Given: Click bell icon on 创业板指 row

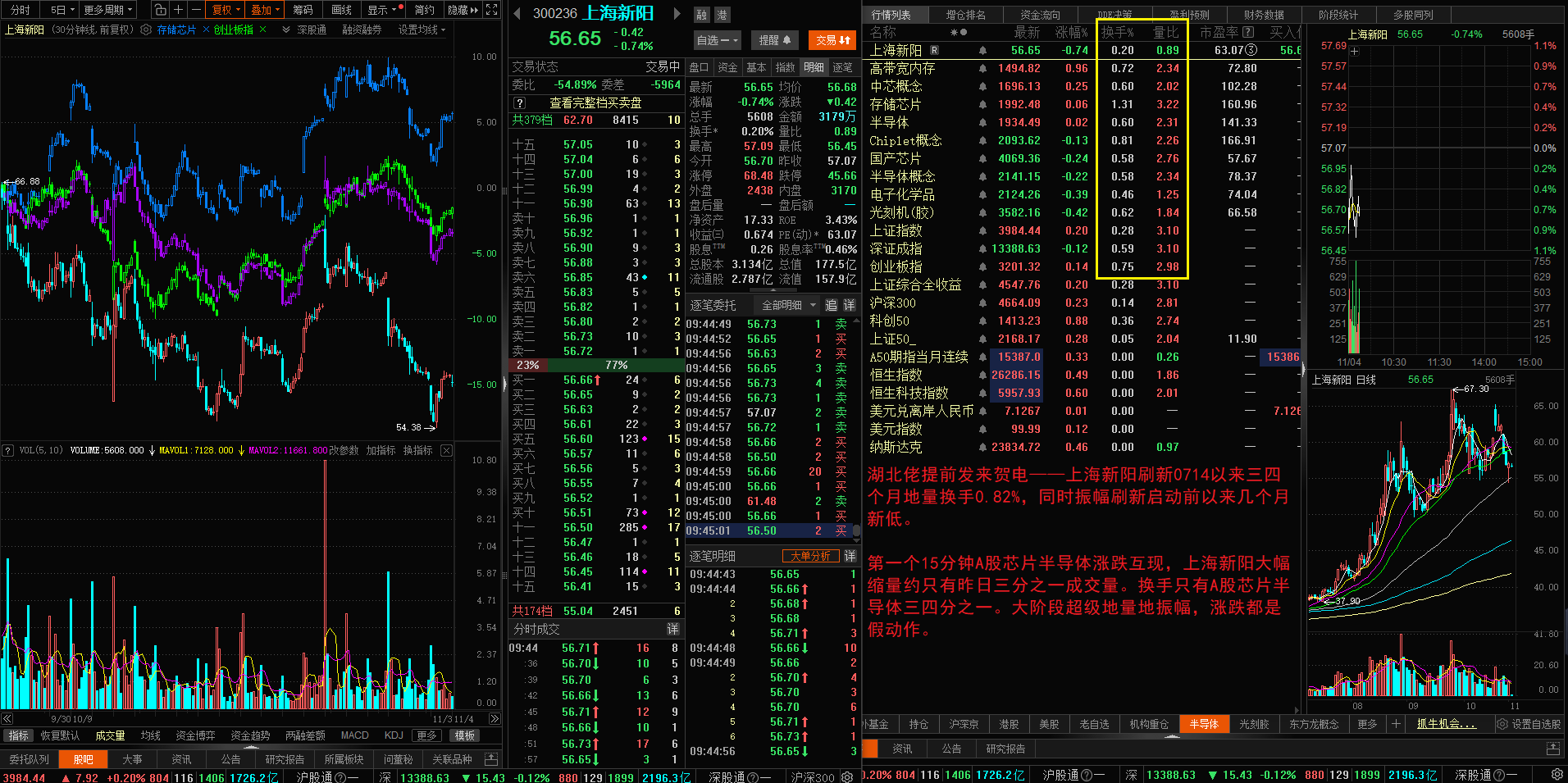Looking at the screenshot, I should point(982,266).
